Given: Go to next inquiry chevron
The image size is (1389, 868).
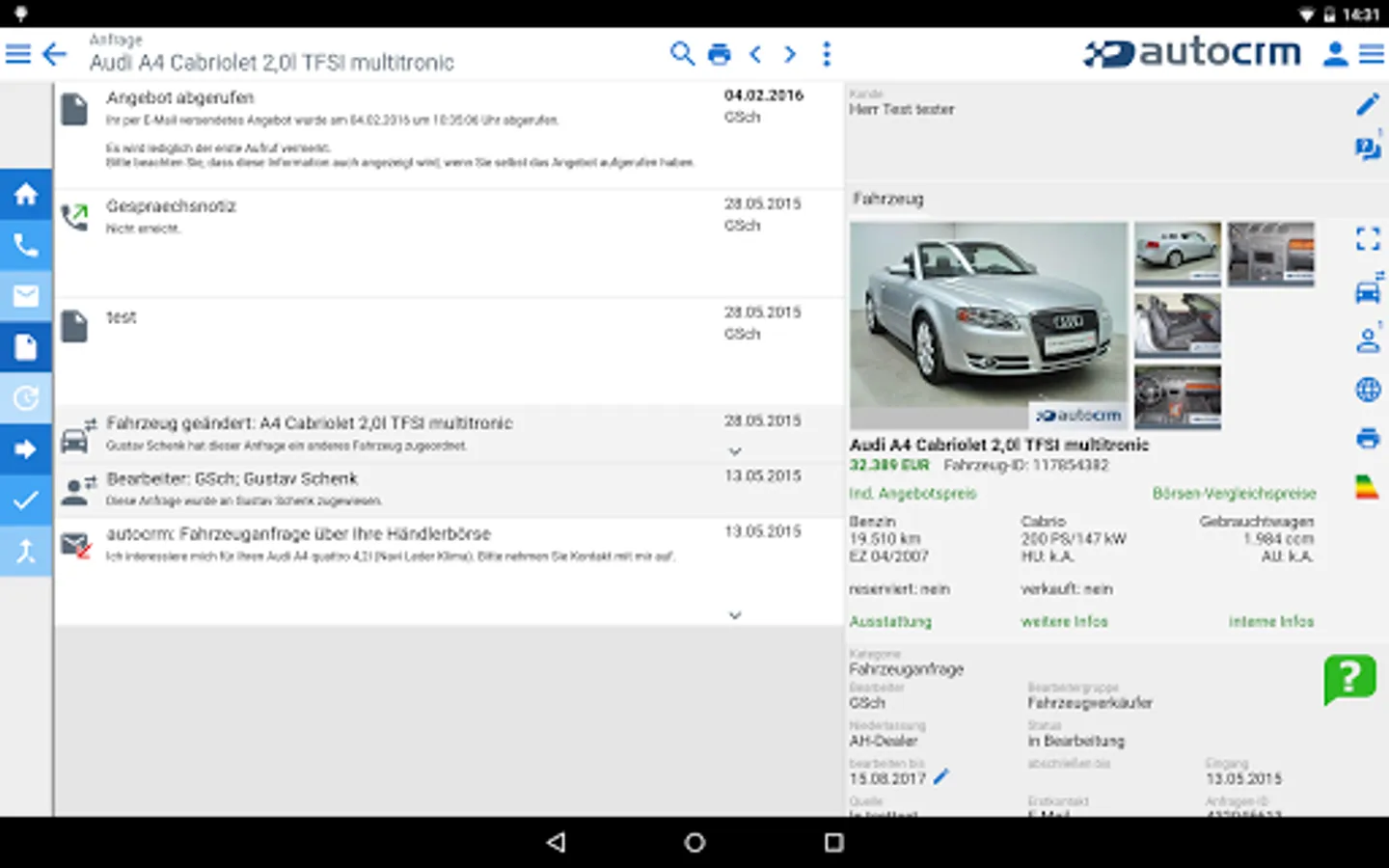Looking at the screenshot, I should (791, 54).
